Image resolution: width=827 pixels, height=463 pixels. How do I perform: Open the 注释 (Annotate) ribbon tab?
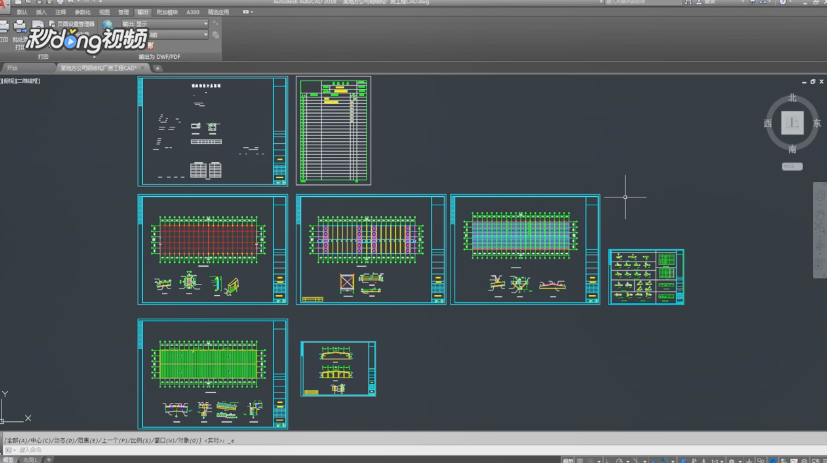pos(61,12)
